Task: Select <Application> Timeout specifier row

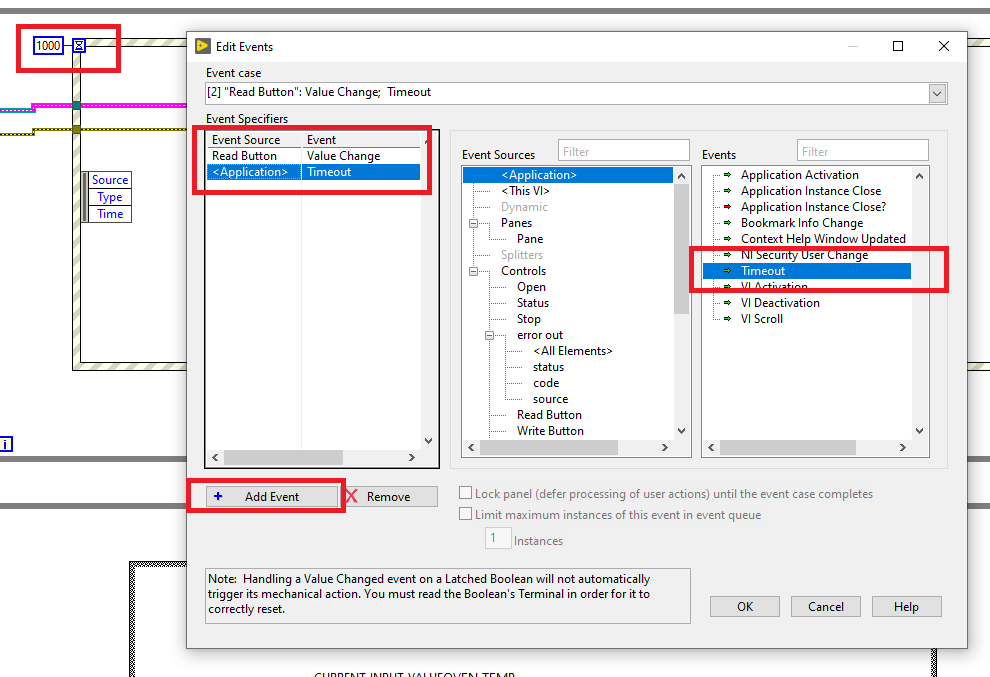Action: [314, 172]
